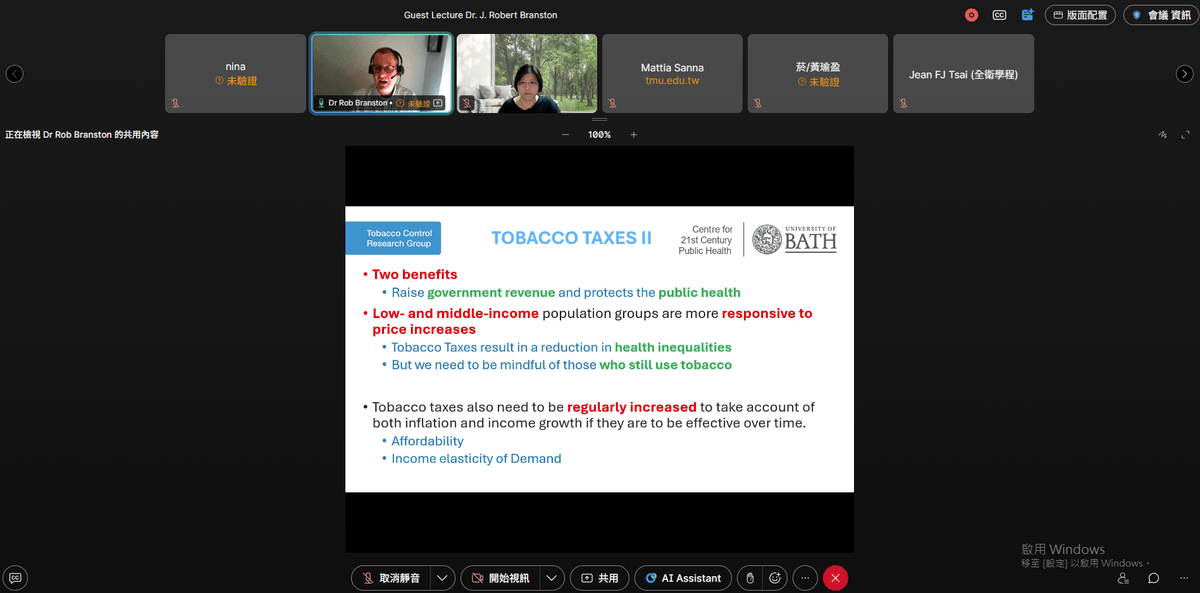Click the 共用 share button

click(x=599, y=578)
